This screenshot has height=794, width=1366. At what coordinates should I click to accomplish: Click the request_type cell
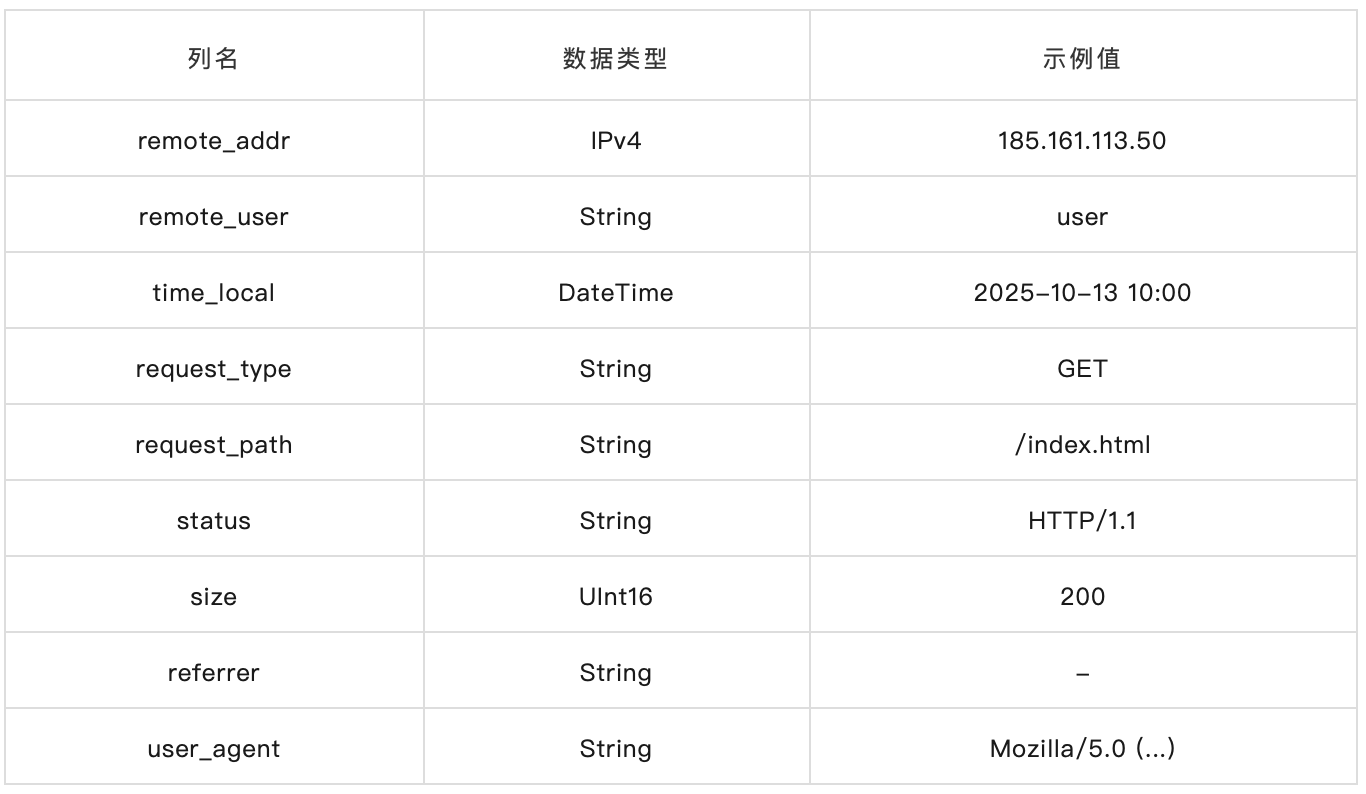point(213,369)
